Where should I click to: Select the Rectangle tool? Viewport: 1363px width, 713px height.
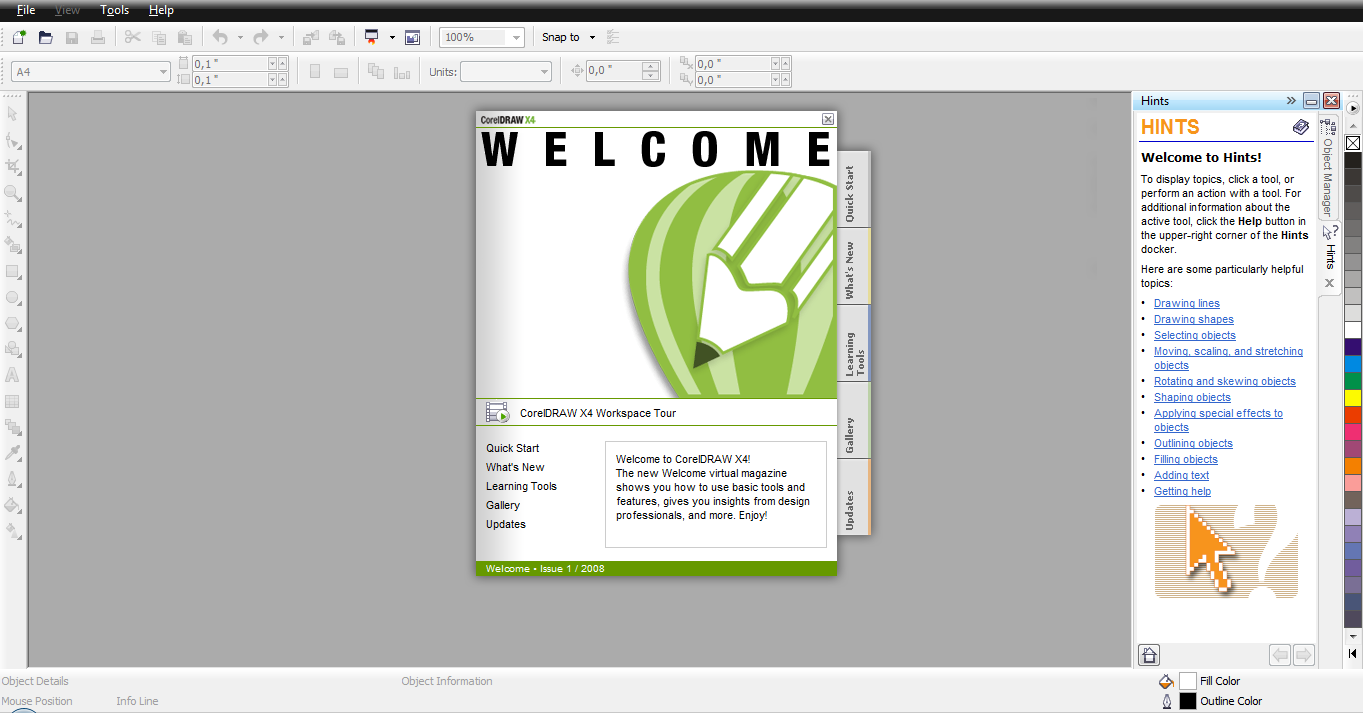13,272
